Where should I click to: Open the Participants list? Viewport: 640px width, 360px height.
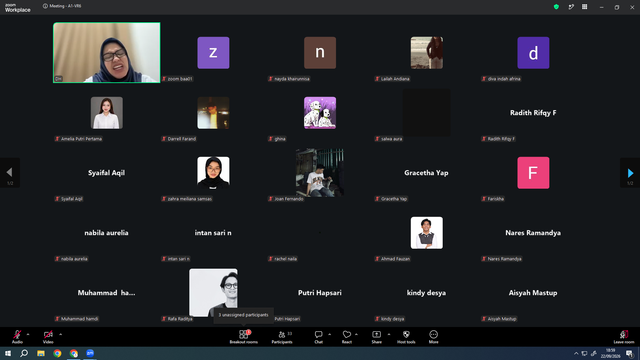tap(282, 337)
